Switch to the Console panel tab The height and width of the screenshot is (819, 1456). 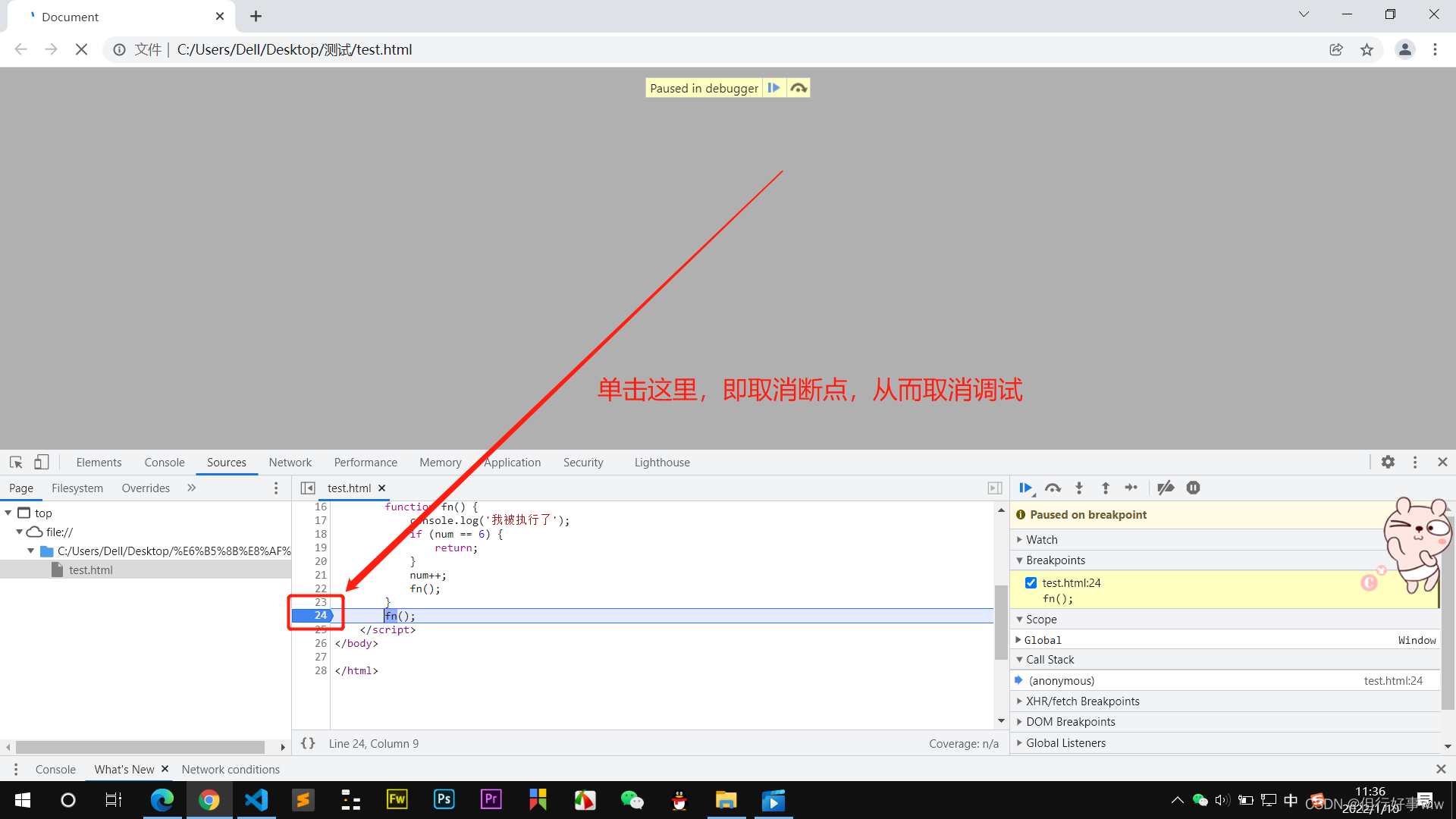165,463
